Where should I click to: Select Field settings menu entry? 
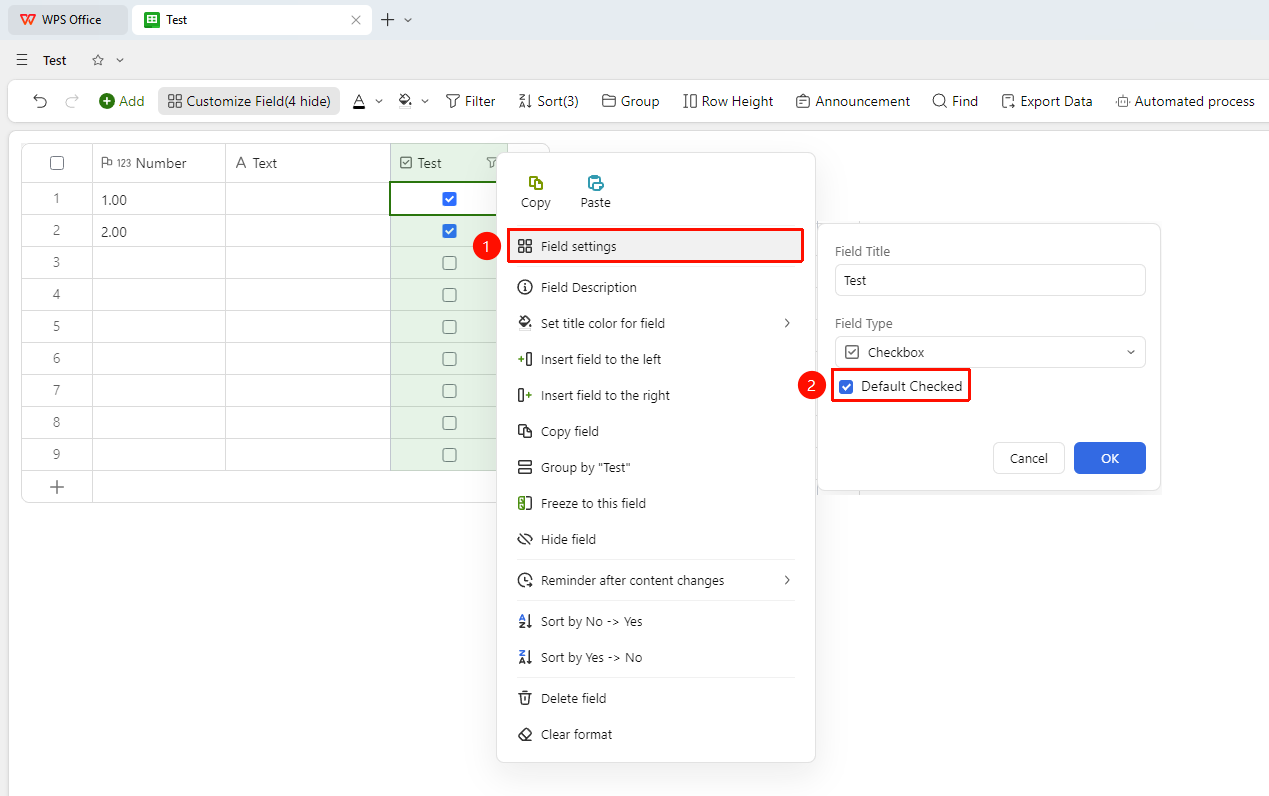click(656, 246)
